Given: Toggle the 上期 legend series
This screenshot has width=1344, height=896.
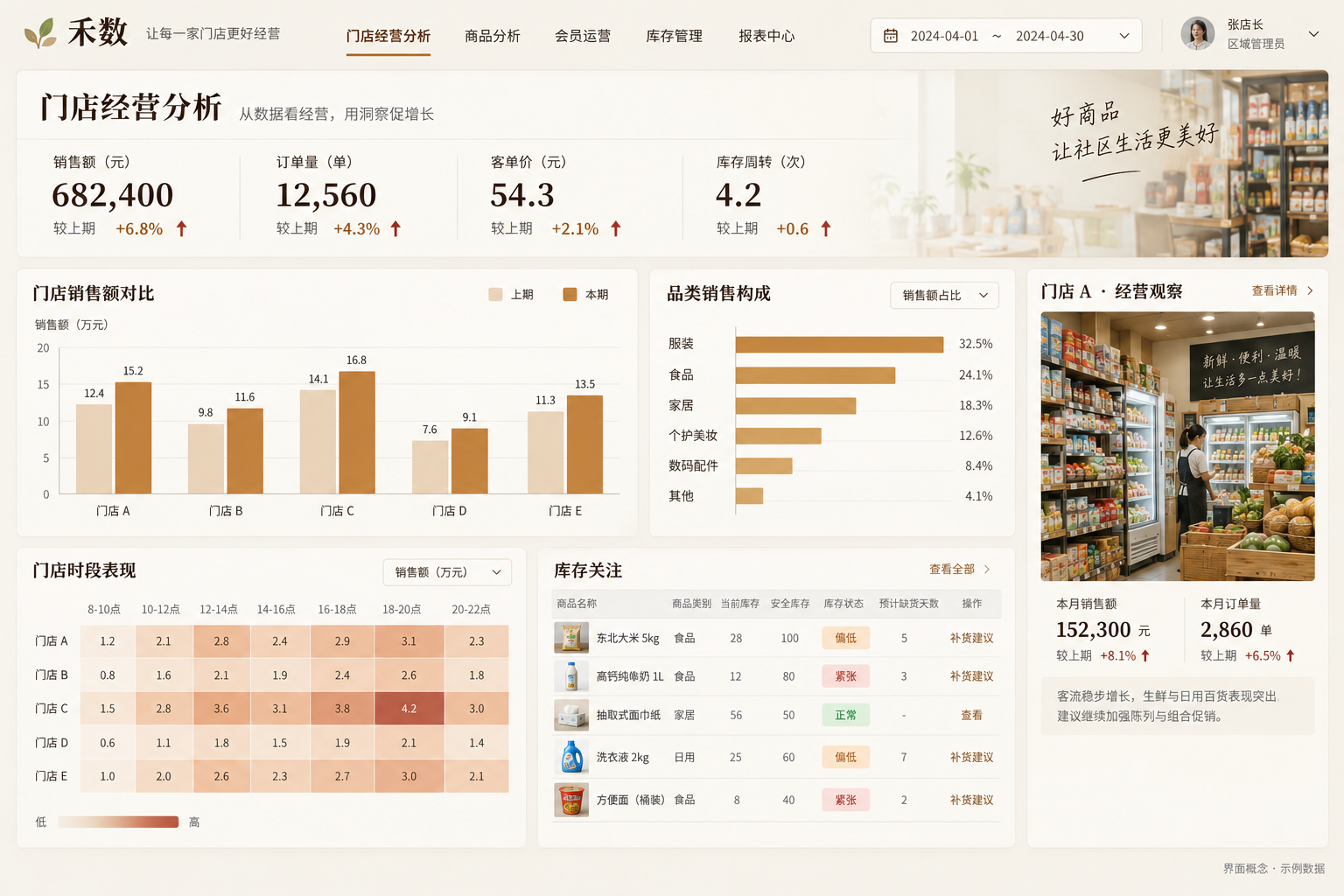Looking at the screenshot, I should [511, 295].
